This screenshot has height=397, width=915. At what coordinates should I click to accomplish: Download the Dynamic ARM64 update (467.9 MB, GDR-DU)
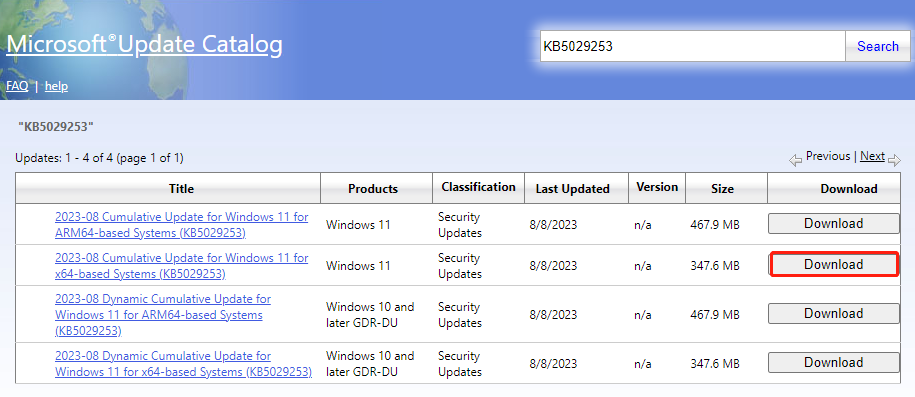coord(833,314)
